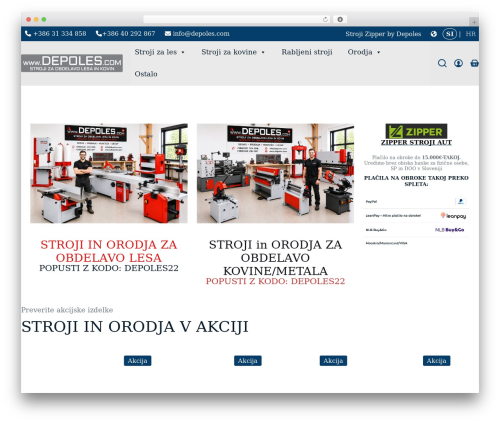Click the third Akcija badge from left
The height and width of the screenshot is (423, 500).
coord(333,361)
